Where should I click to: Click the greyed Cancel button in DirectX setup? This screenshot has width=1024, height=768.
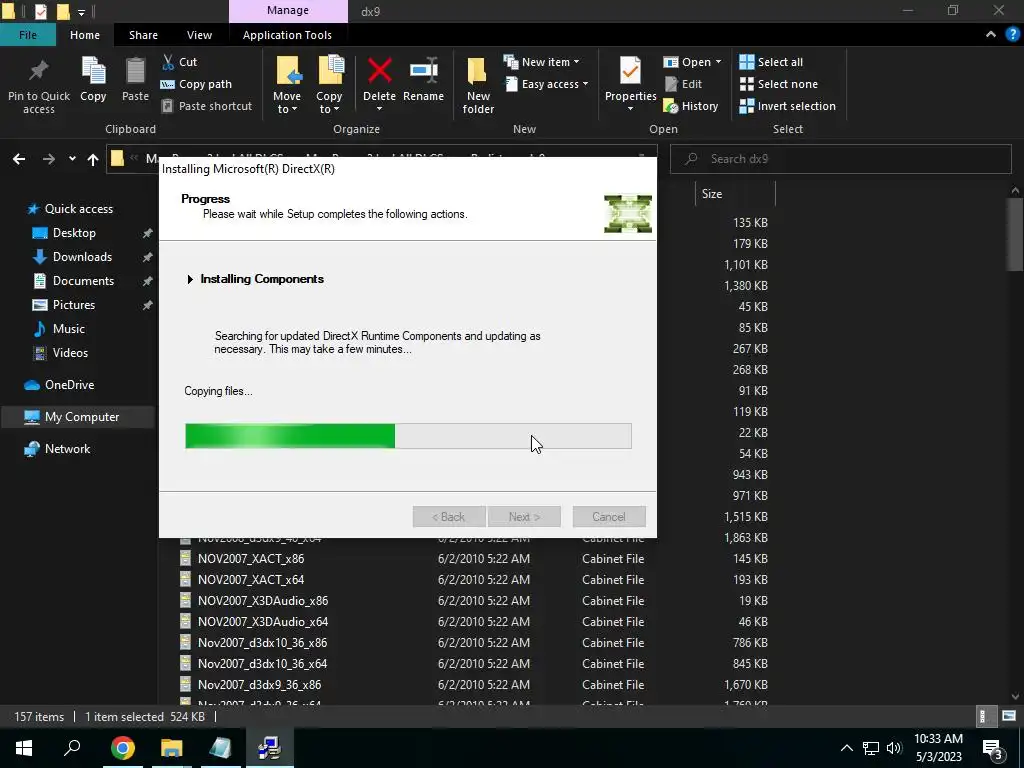[609, 517]
